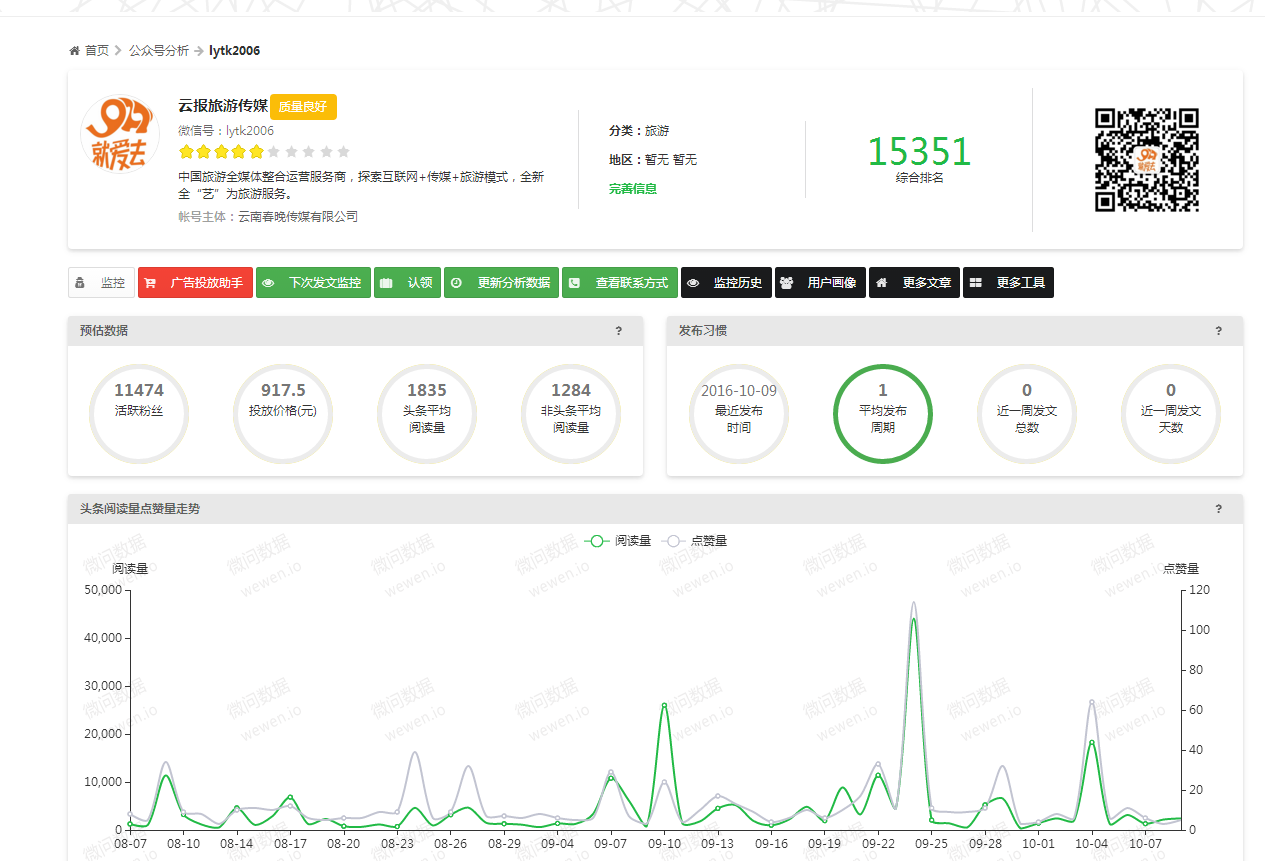The width and height of the screenshot is (1265, 861).
Task: Click the 下次发文监控 button
Action: tap(314, 282)
